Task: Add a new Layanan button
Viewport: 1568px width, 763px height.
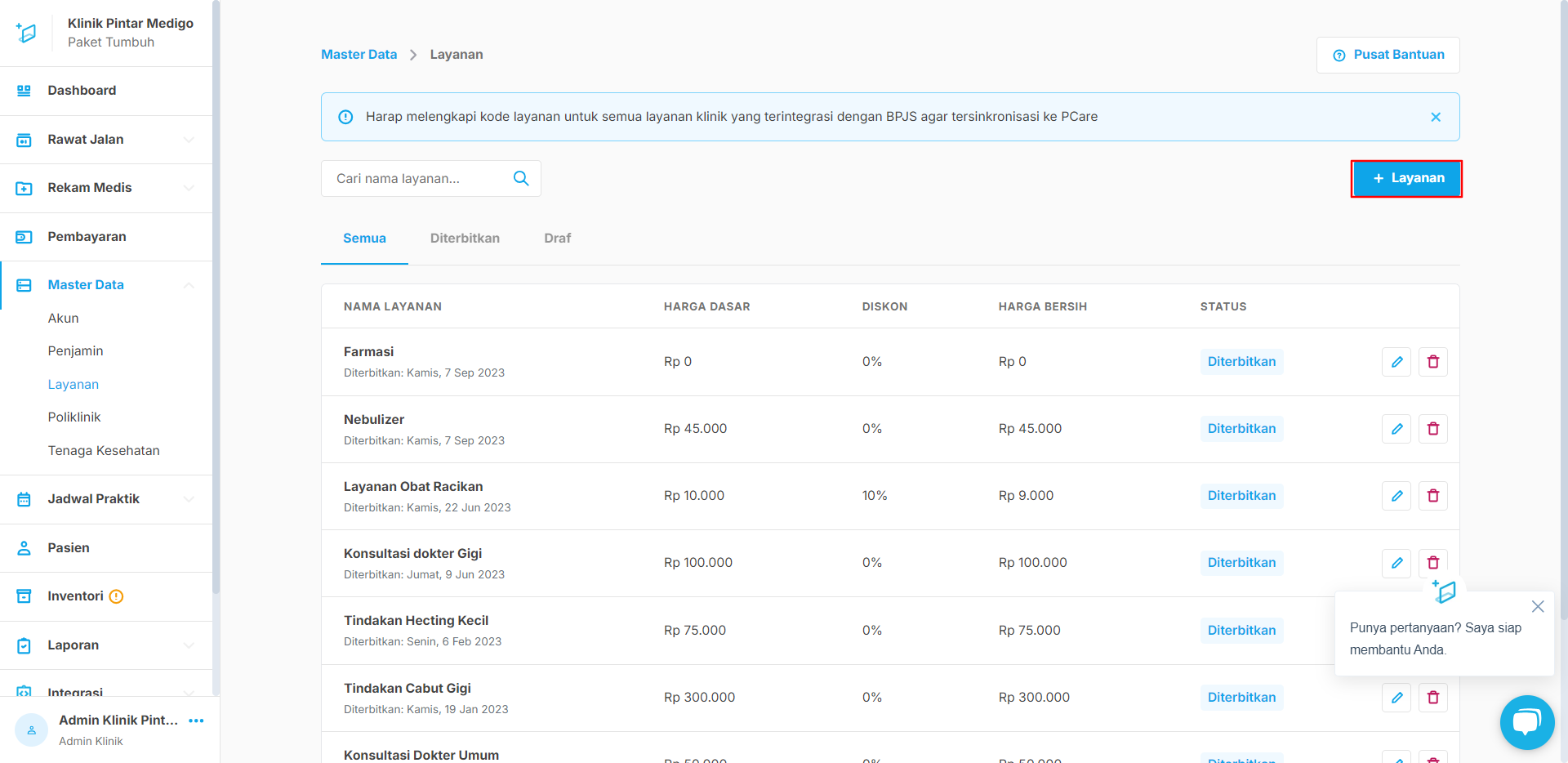Action: (1406, 178)
